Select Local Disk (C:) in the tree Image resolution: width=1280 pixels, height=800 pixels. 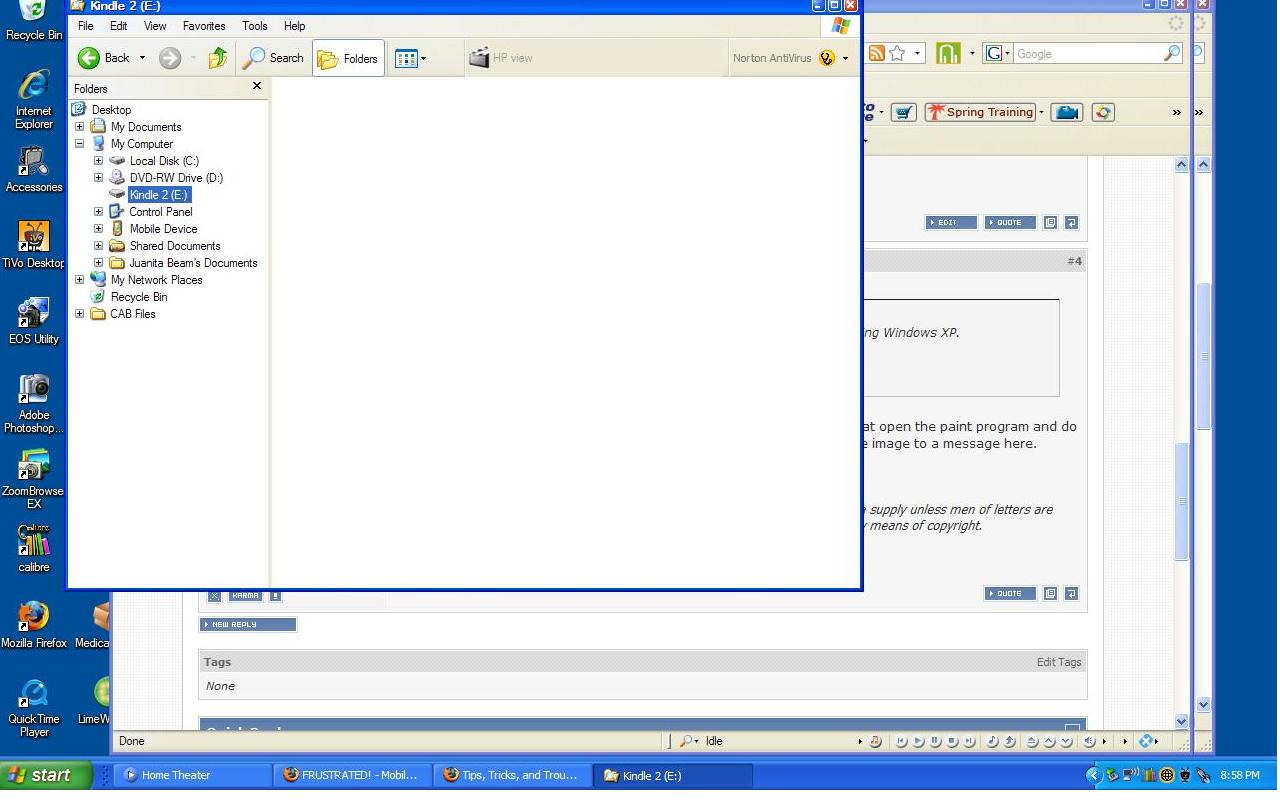click(x=164, y=161)
